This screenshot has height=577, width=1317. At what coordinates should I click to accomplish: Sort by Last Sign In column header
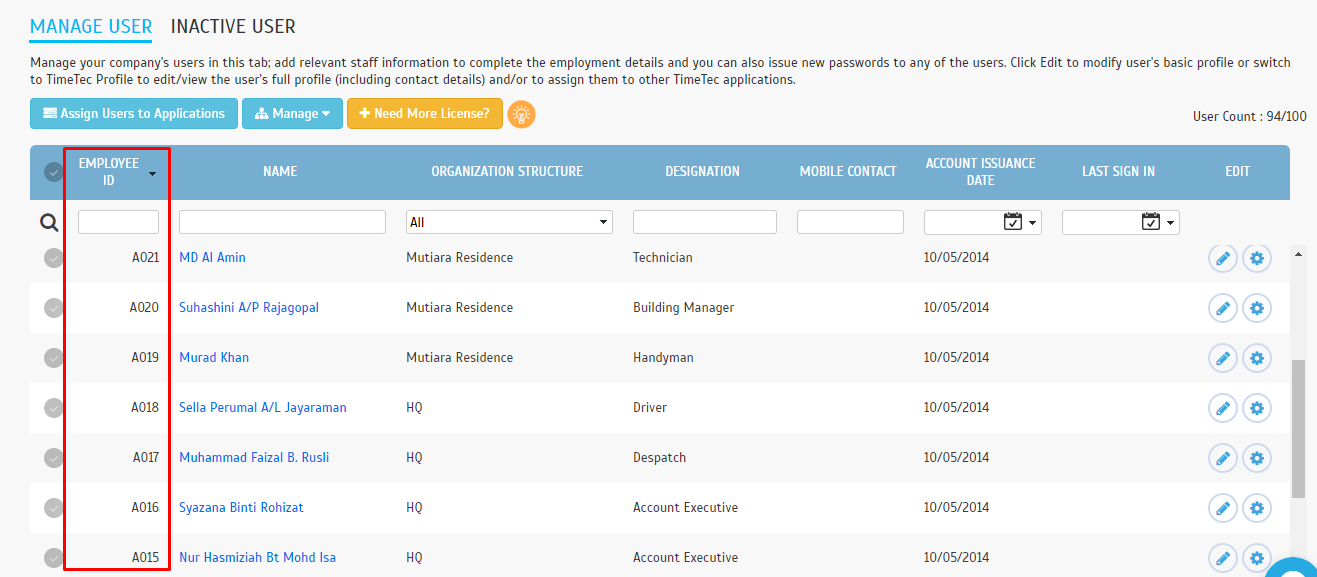(1118, 171)
